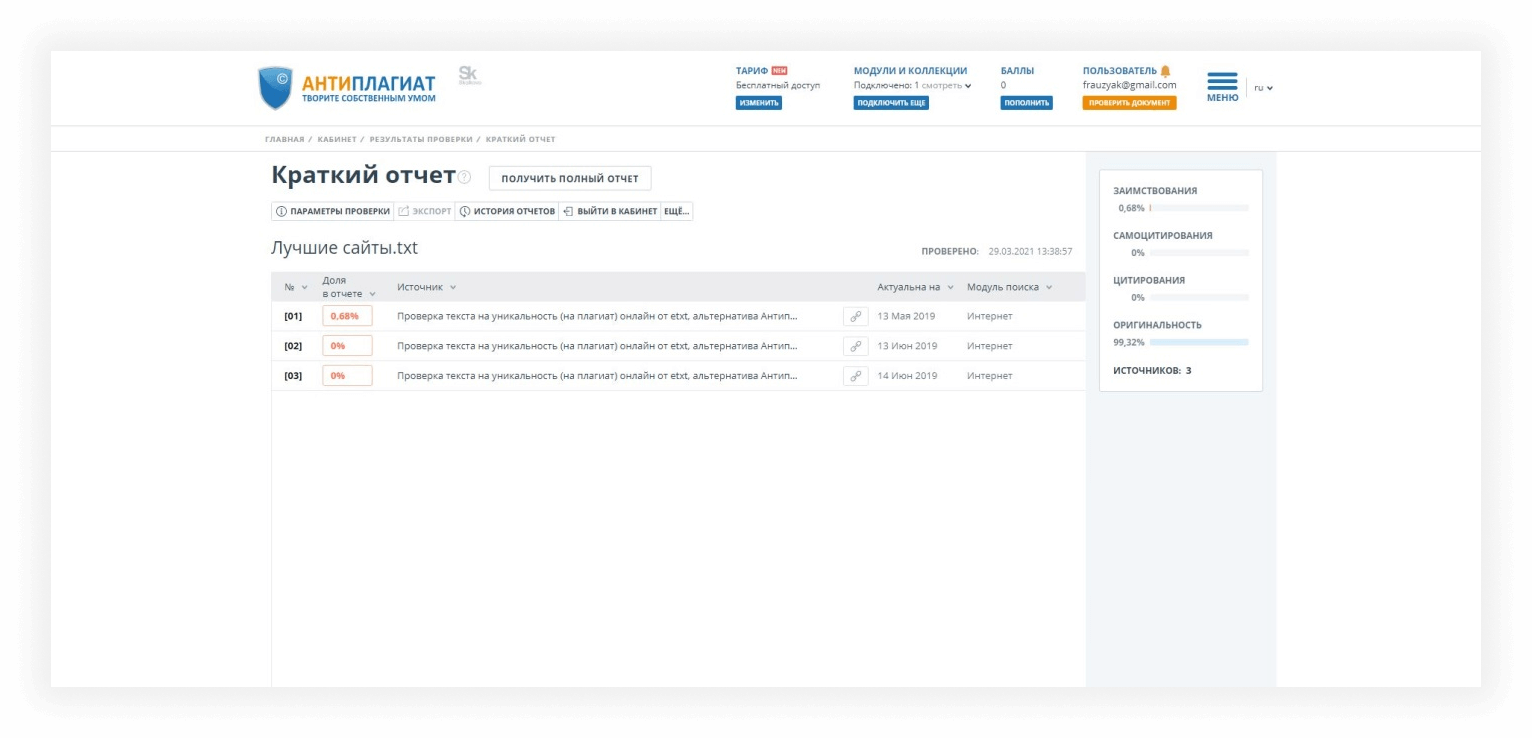This screenshot has width=1532, height=738.
Task: Sort by the Актуальна на column
Action: (x=915, y=287)
